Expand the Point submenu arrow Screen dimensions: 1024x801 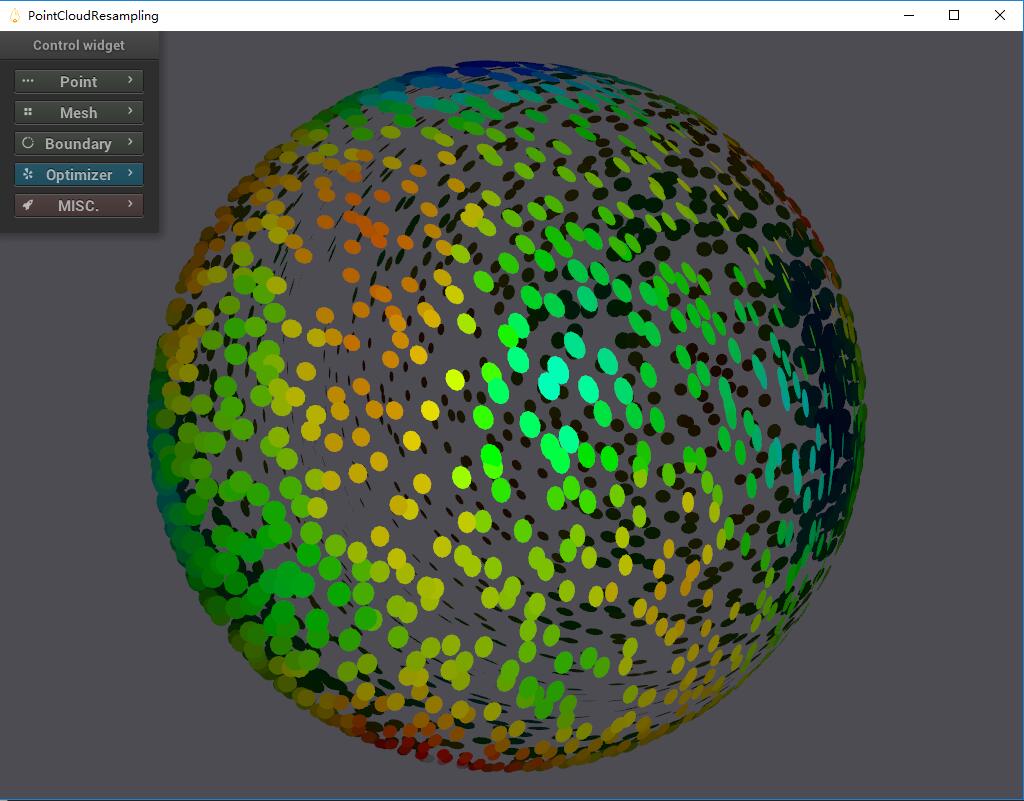click(x=130, y=80)
